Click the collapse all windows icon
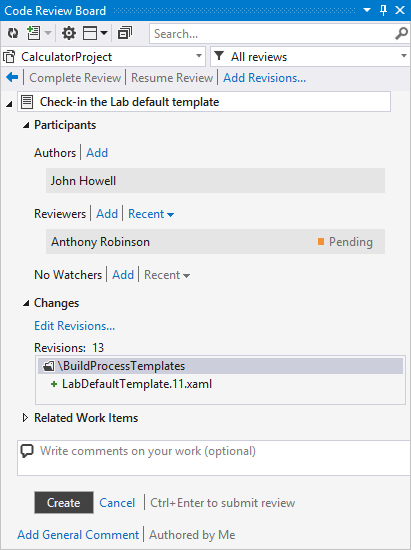411x550 pixels. [x=125, y=33]
